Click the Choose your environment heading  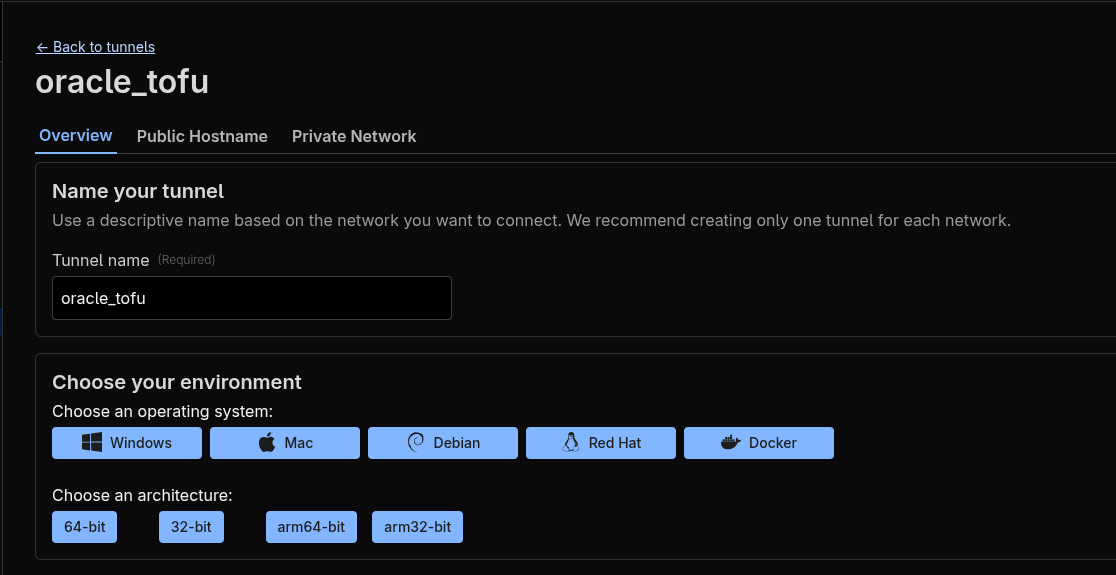pos(177,382)
